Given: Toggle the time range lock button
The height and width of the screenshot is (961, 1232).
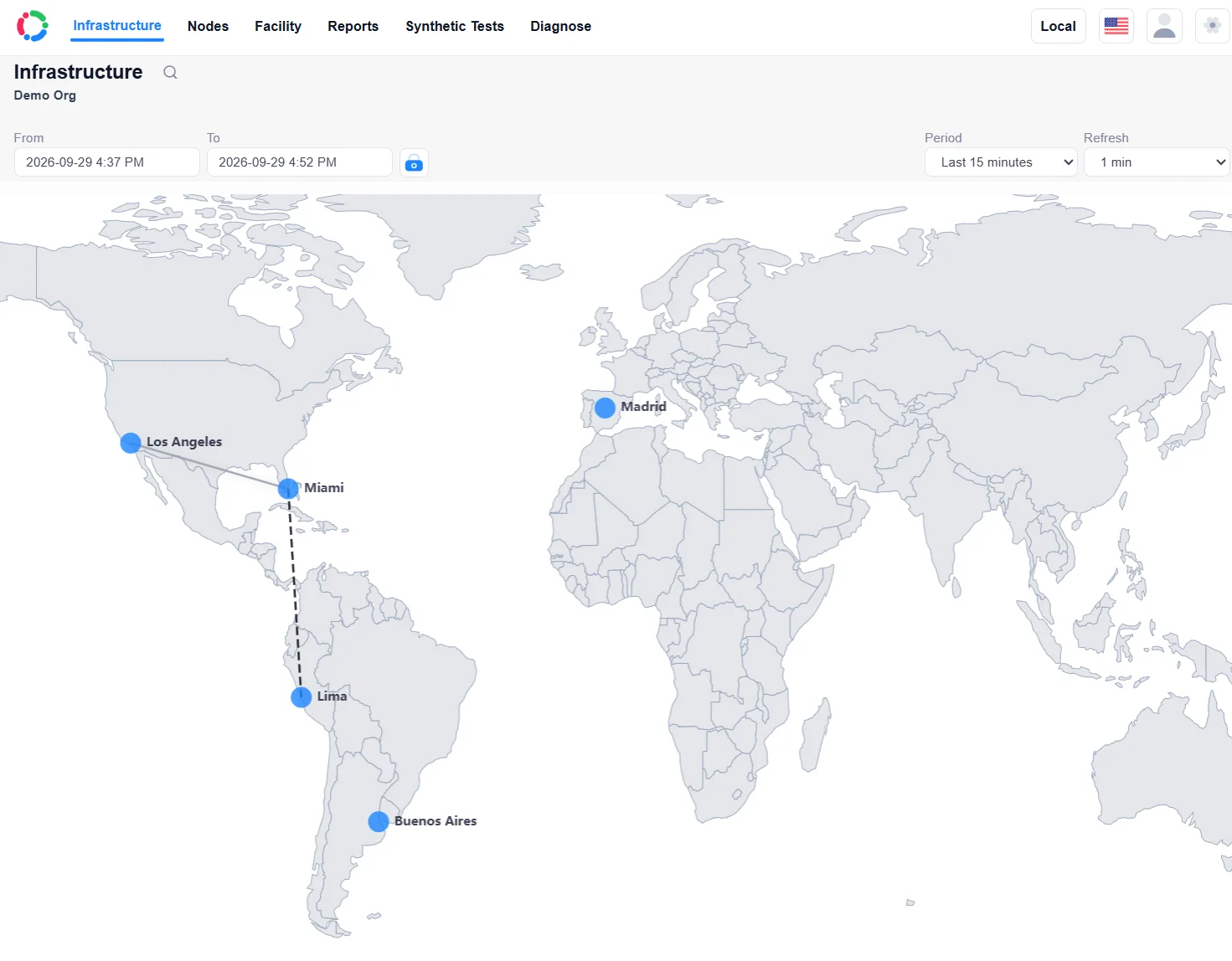Looking at the screenshot, I should coord(414,162).
